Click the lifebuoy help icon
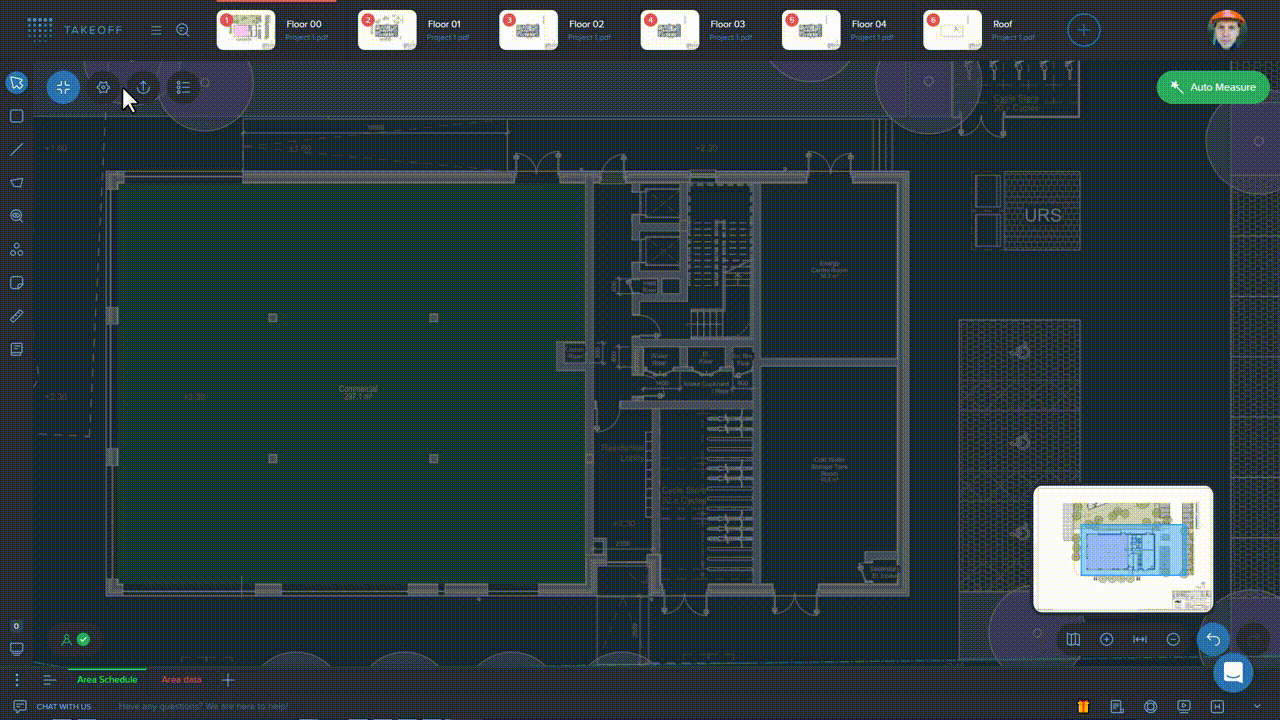1280x720 pixels. [x=1150, y=706]
